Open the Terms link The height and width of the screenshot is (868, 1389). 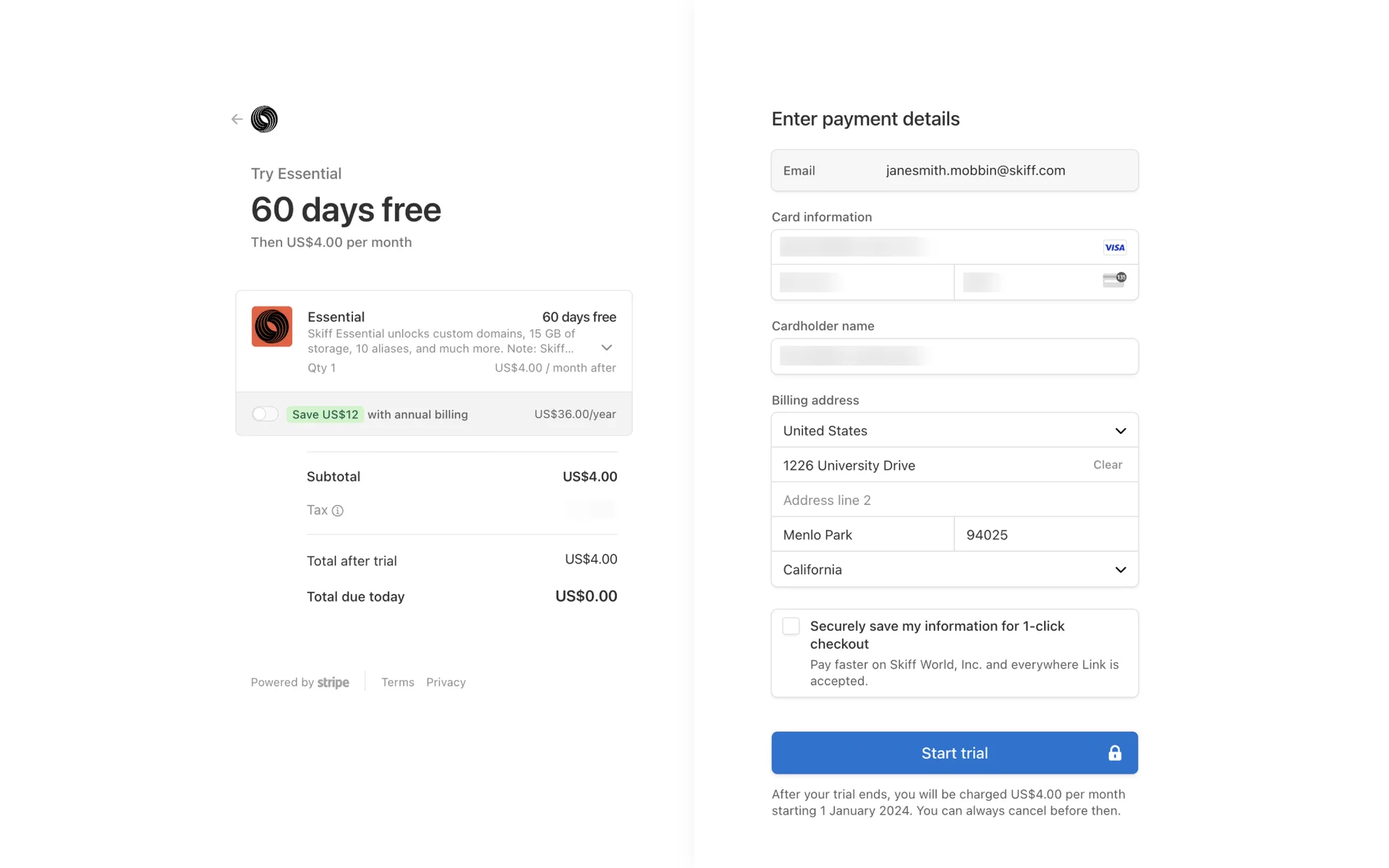398,682
